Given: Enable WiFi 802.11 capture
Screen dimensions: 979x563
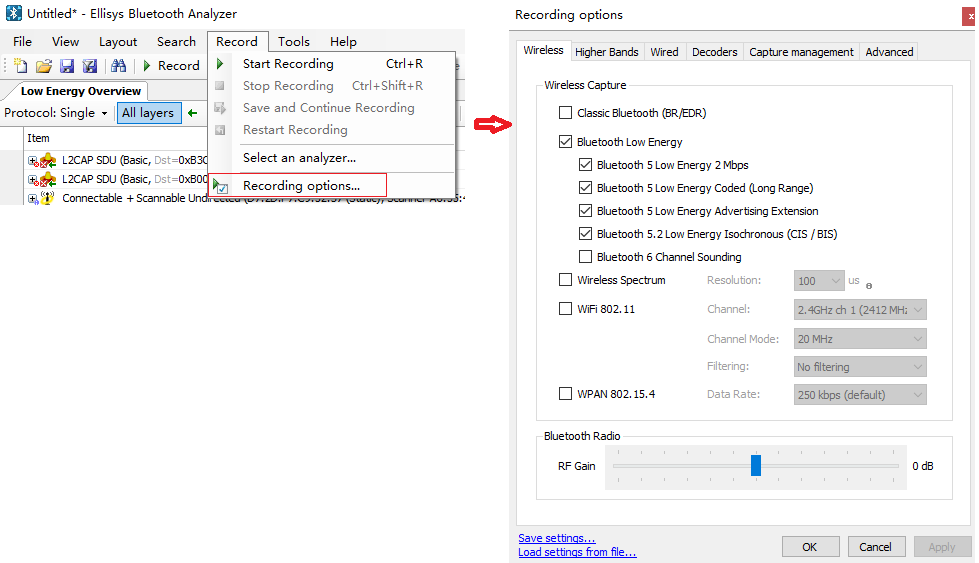Looking at the screenshot, I should pyautogui.click(x=565, y=308).
